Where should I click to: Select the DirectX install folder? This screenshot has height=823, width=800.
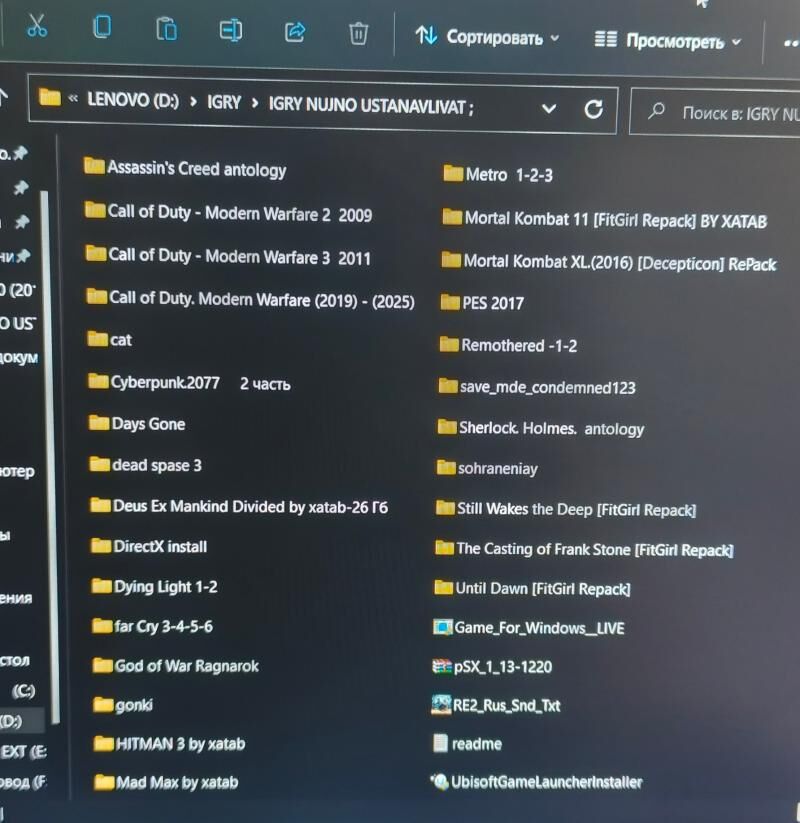tap(149, 546)
